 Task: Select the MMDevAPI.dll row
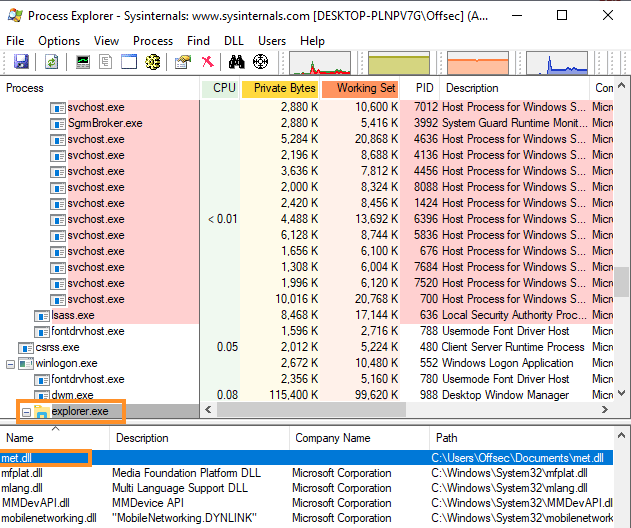tap(306, 503)
